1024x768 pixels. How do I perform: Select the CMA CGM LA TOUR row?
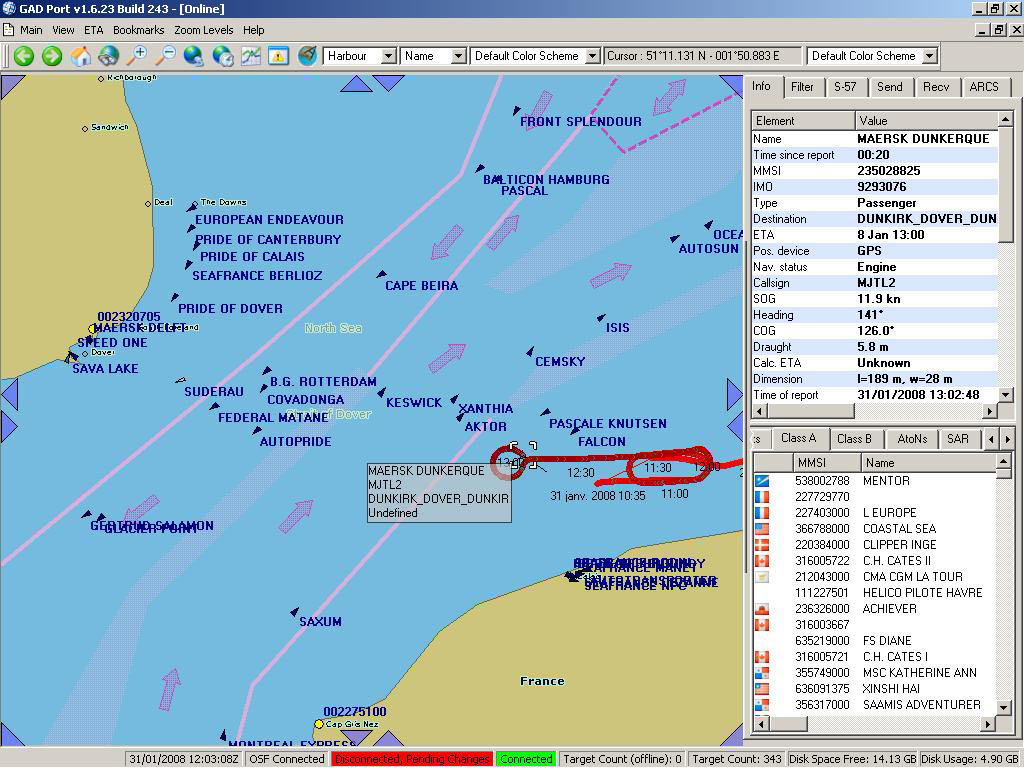[x=875, y=577]
